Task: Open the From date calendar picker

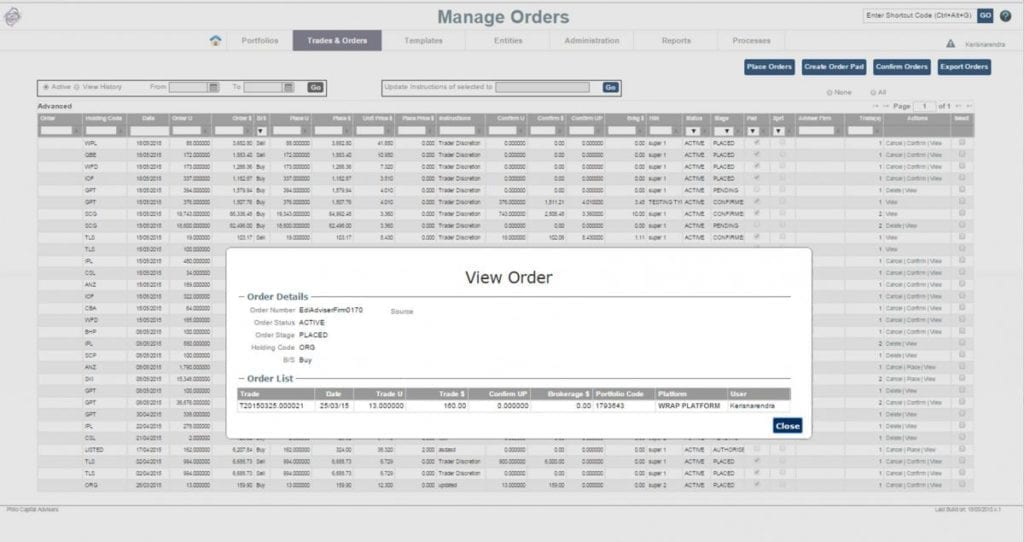Action: (x=213, y=88)
